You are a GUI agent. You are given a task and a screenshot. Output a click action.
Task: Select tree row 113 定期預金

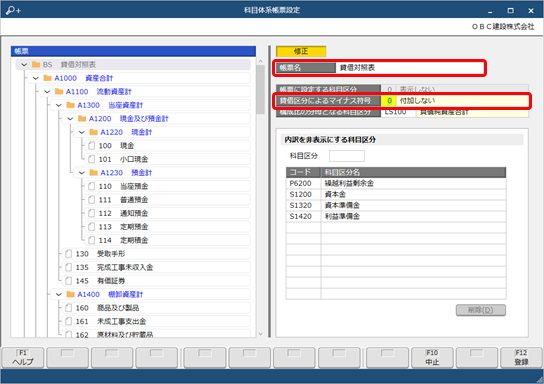click(168, 227)
